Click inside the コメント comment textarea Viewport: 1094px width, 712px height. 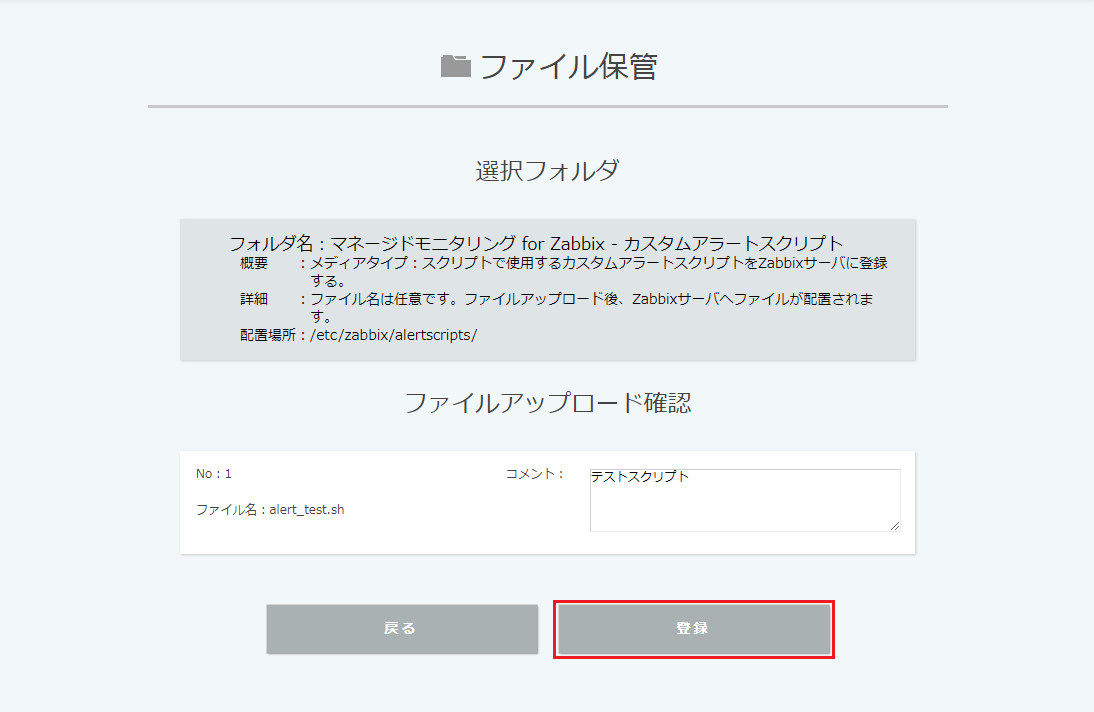click(x=745, y=500)
